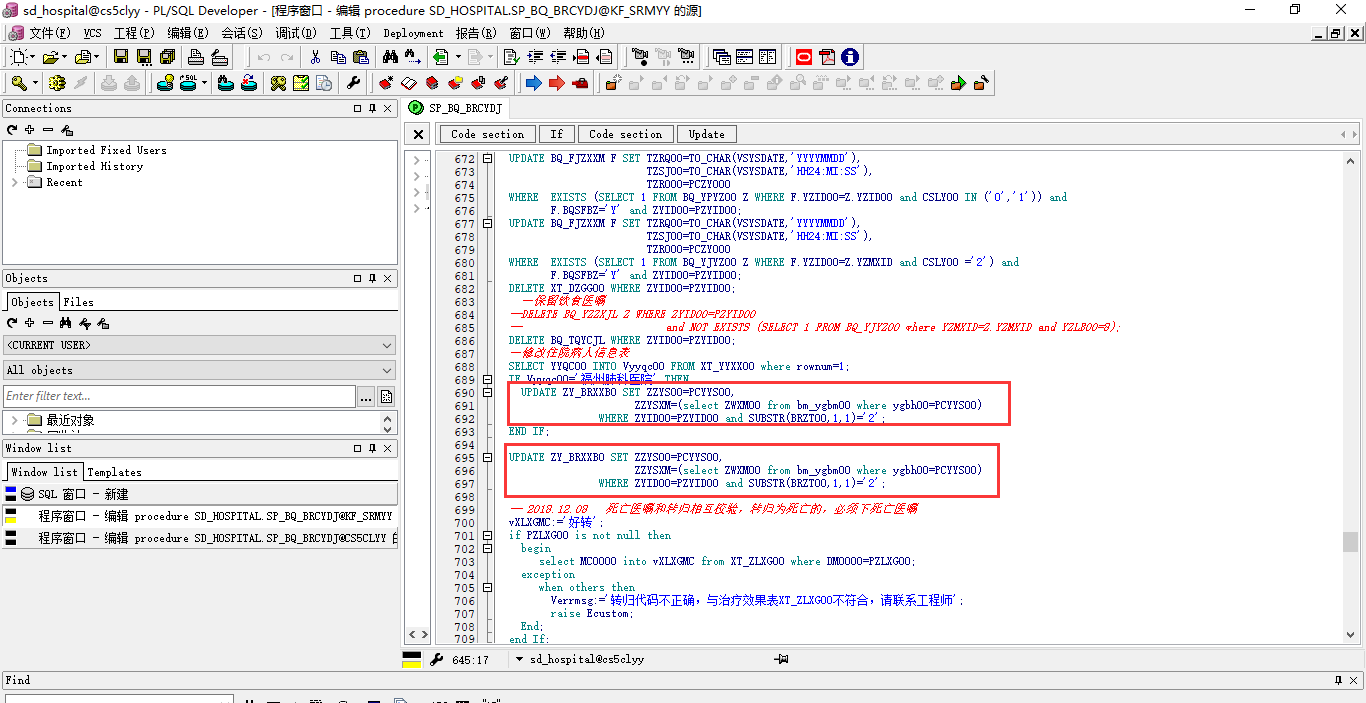Click the Save icon in the toolbar
This screenshot has height=703, width=1366.
click(x=121, y=57)
